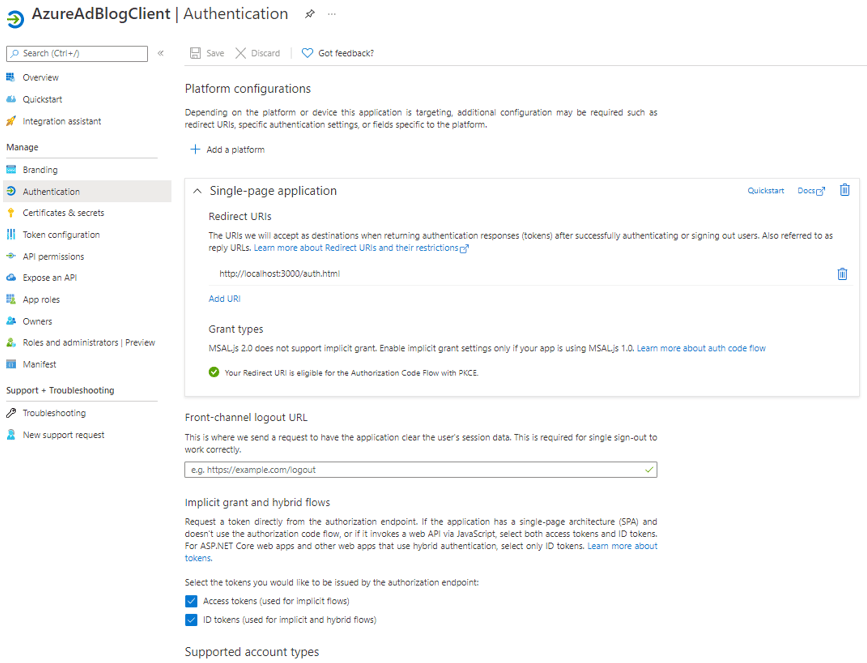Click the Discard button label

coord(265,53)
